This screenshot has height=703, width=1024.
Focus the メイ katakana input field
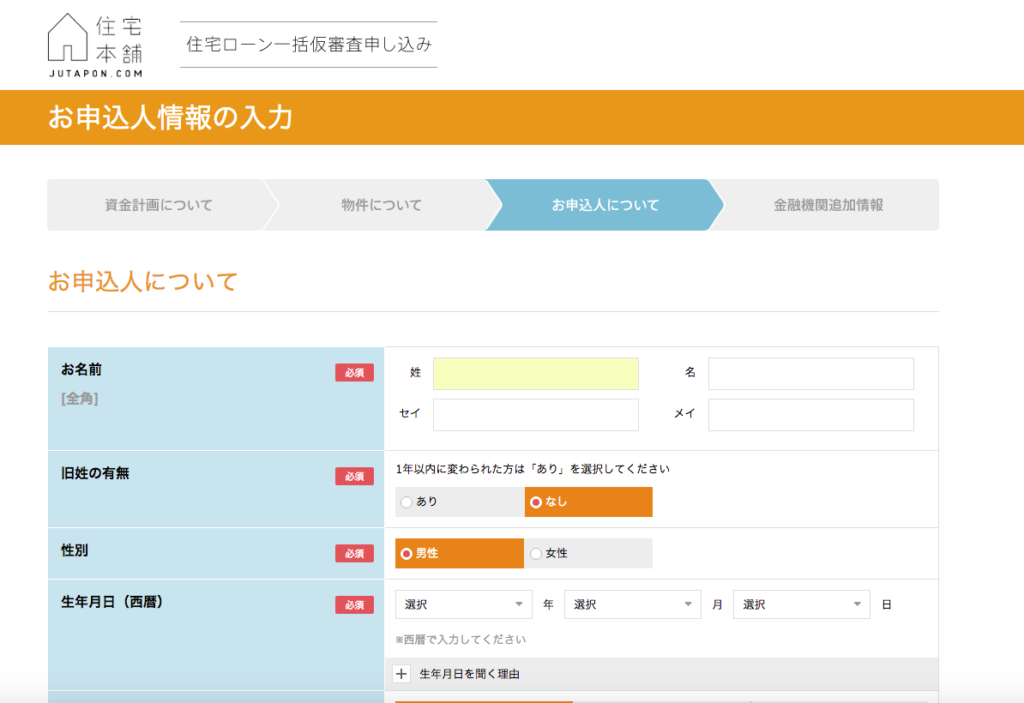(810, 414)
